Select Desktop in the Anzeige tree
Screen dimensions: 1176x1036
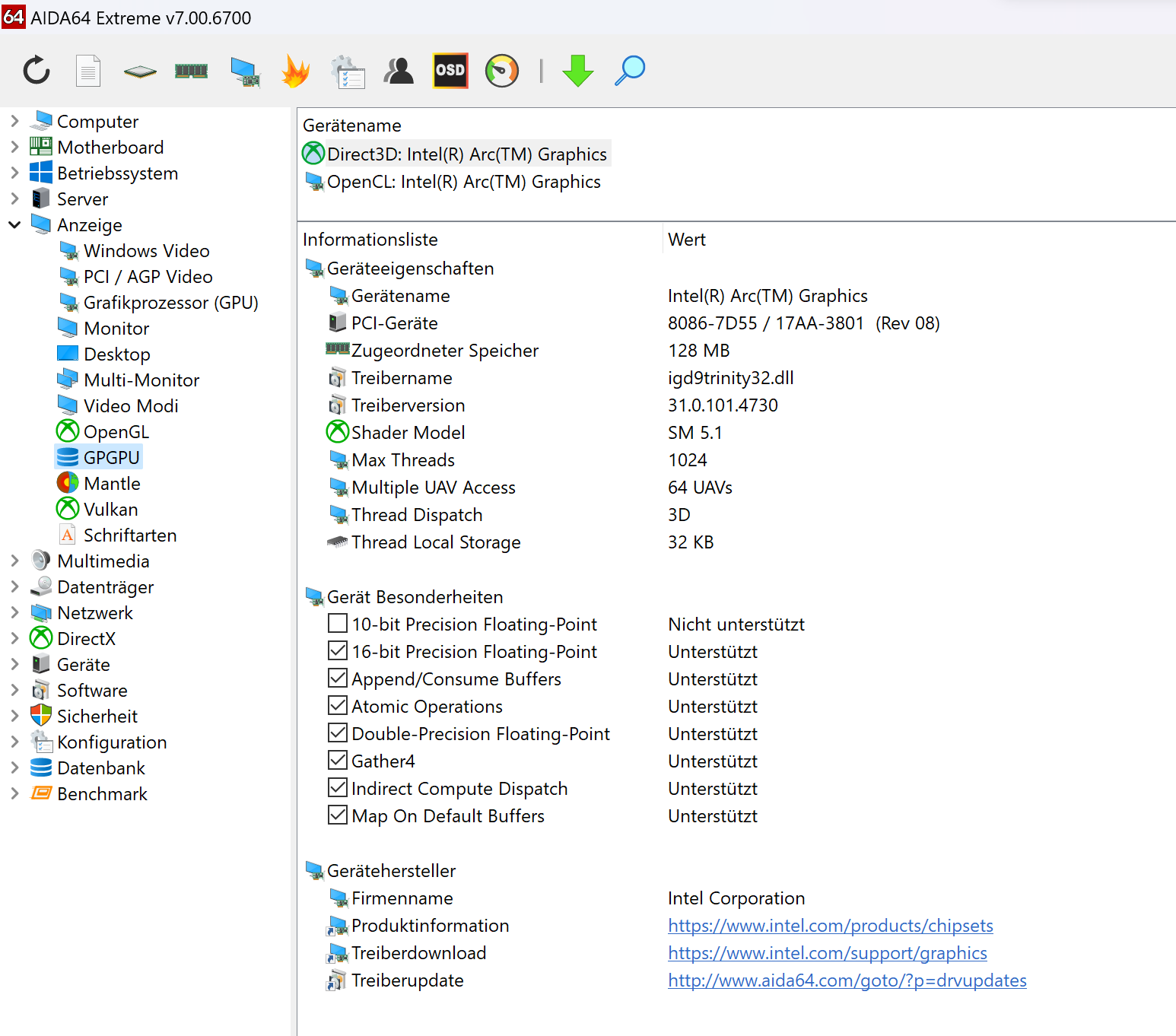click(104, 354)
